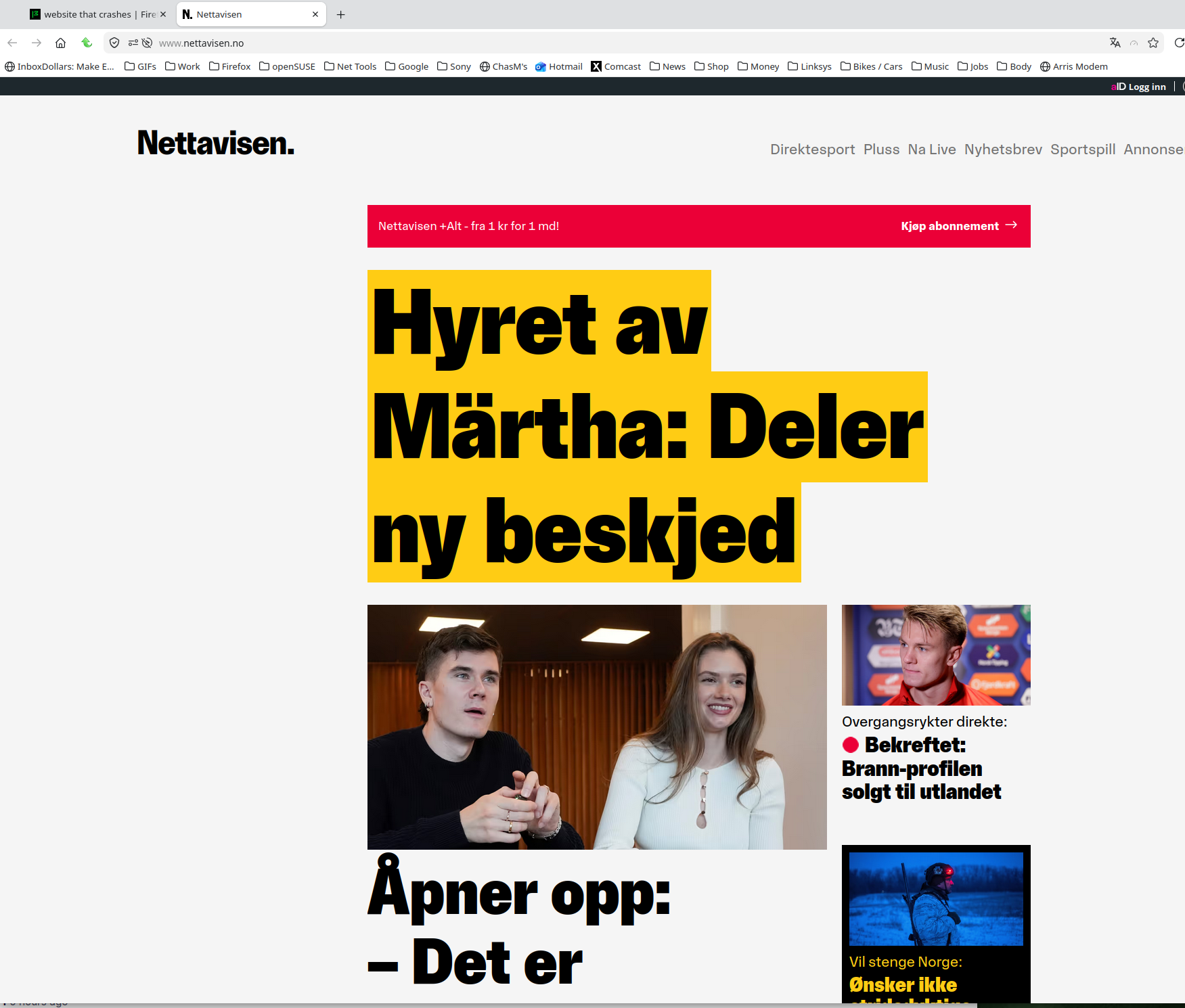Open the Music bookmark folder

931,66
